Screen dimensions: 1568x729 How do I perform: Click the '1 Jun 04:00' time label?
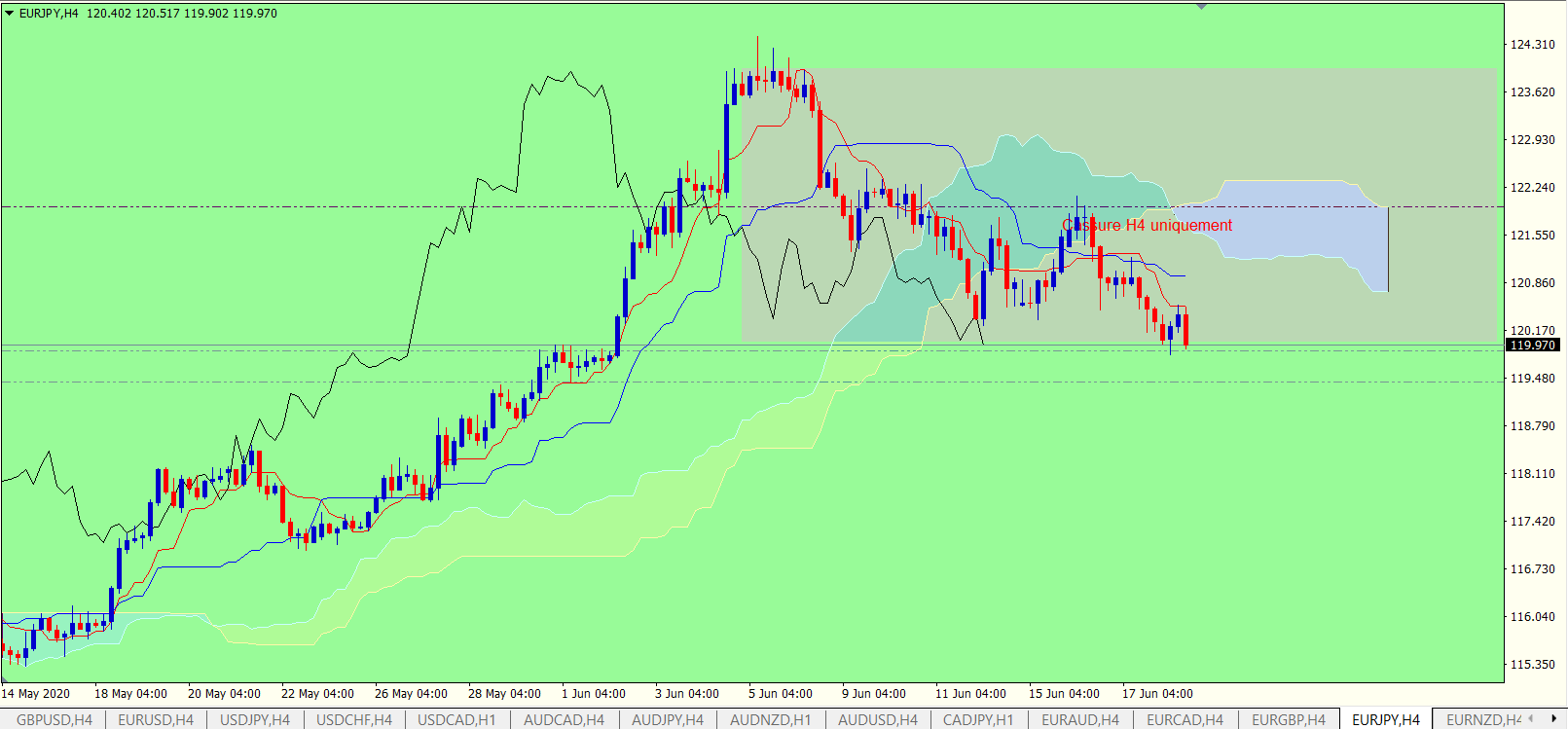point(594,694)
